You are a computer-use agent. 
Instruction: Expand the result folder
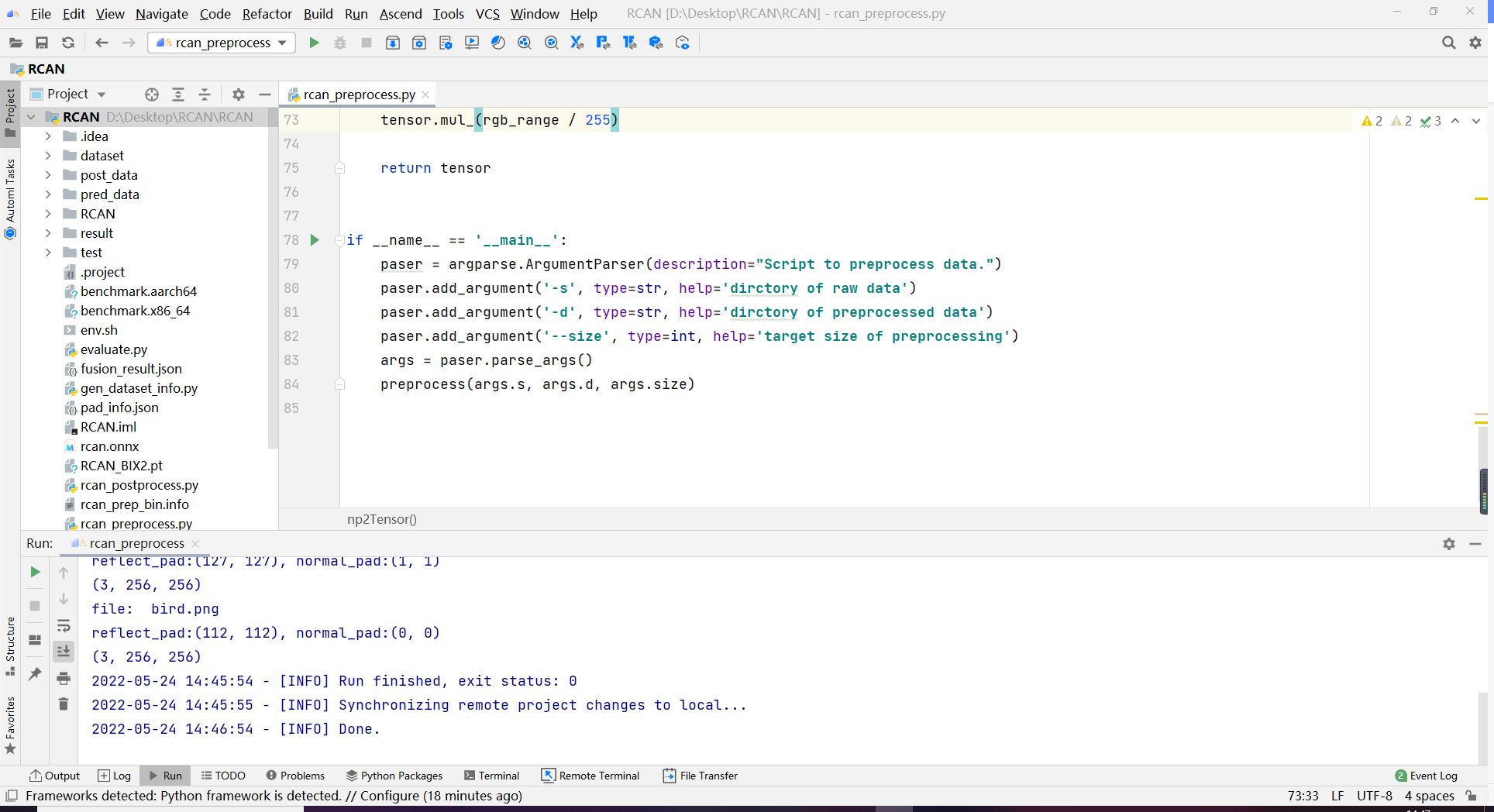[48, 233]
